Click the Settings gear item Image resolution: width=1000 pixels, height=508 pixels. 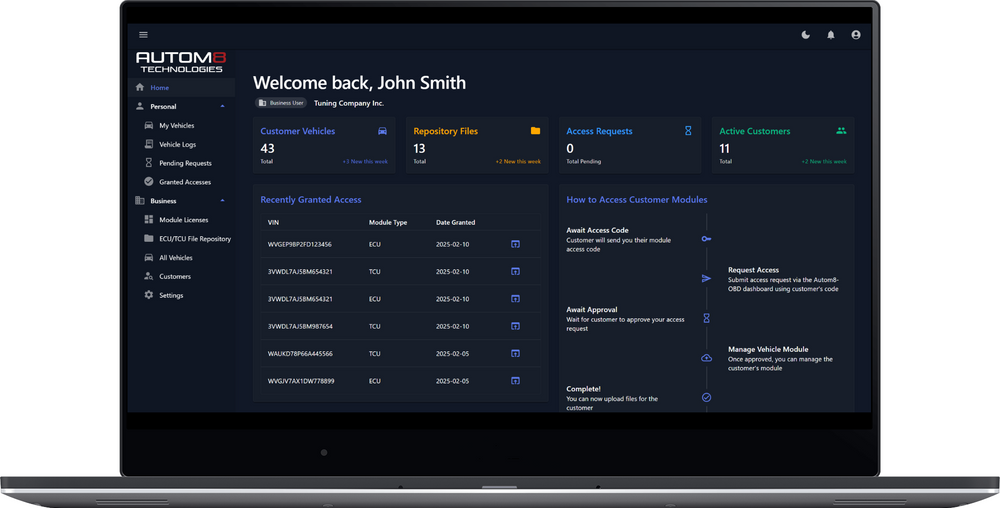pyautogui.click(x=170, y=295)
